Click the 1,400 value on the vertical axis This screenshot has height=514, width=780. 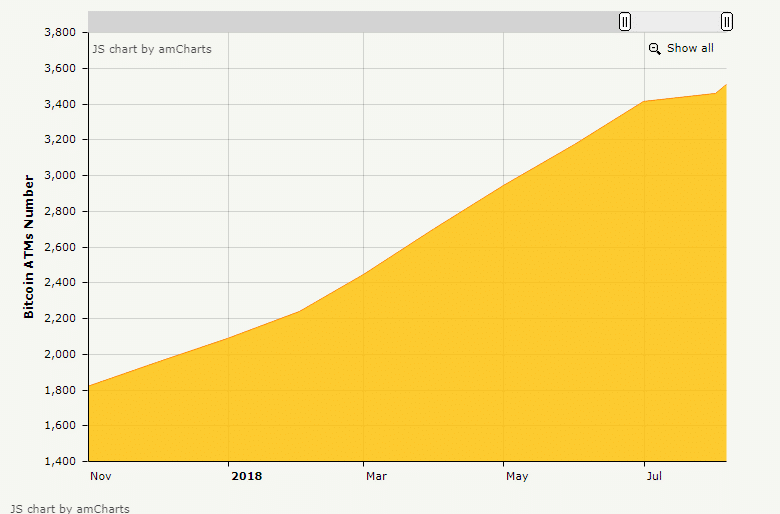pyautogui.click(x=60, y=461)
